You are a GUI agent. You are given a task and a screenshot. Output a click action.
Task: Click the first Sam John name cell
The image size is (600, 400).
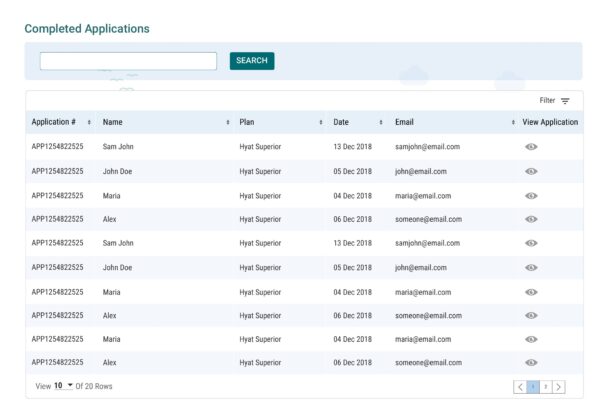118,147
